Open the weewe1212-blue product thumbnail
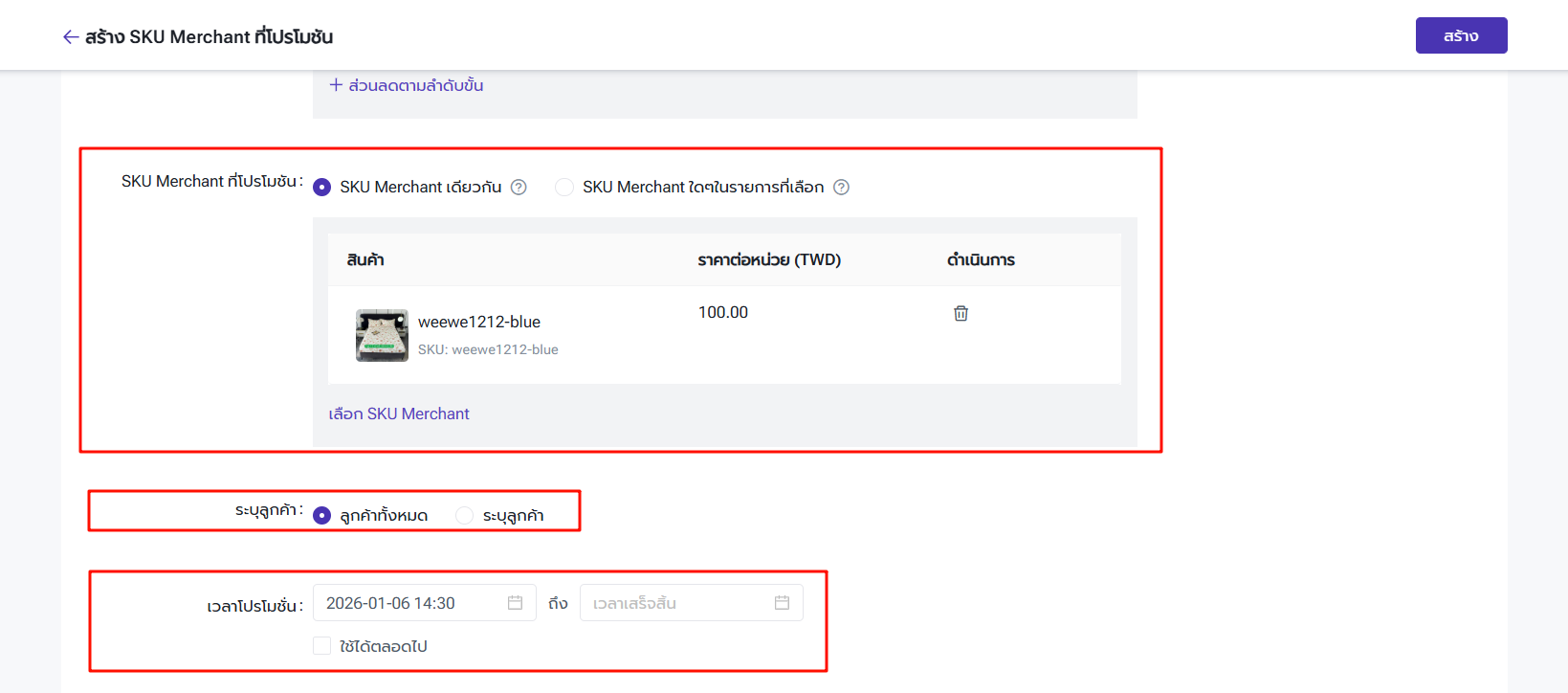This screenshot has width=1568, height=693. (382, 335)
